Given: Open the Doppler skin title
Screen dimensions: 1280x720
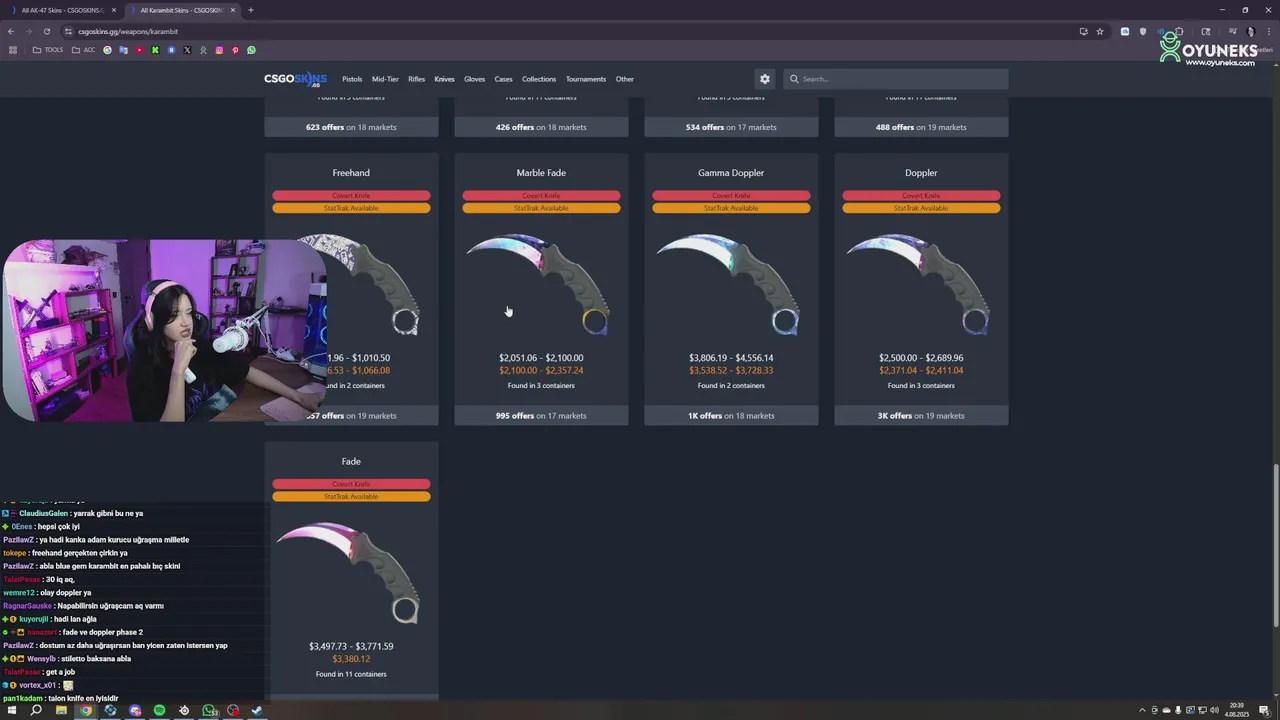Looking at the screenshot, I should [921, 173].
